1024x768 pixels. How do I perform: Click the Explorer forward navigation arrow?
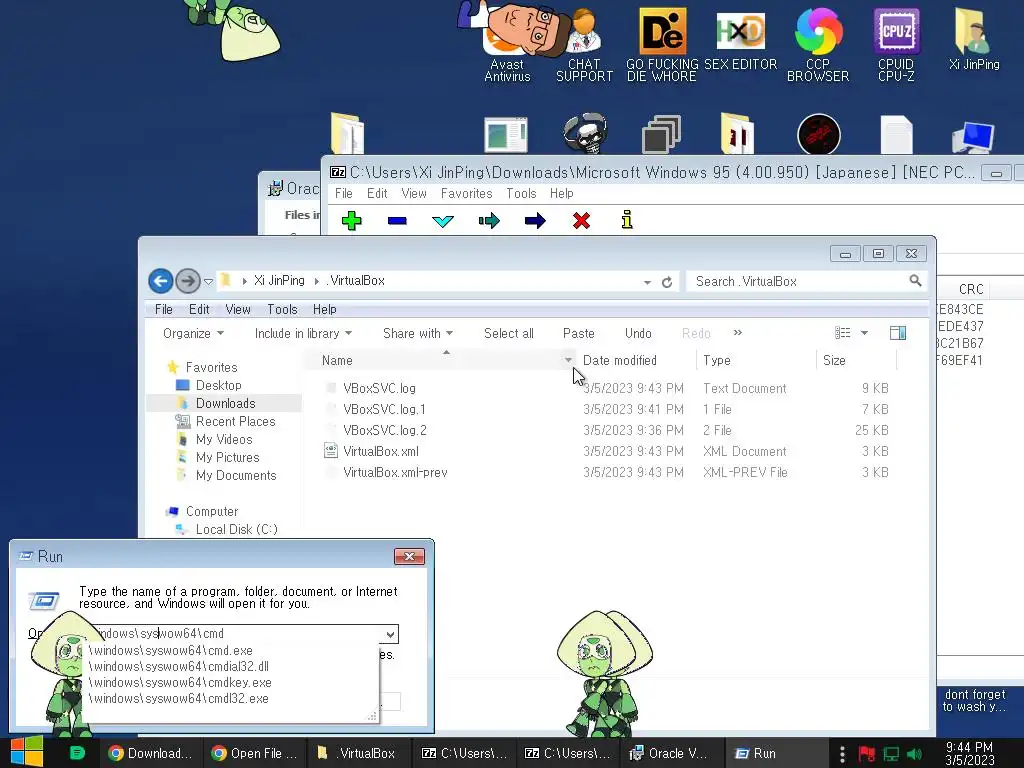(x=188, y=281)
